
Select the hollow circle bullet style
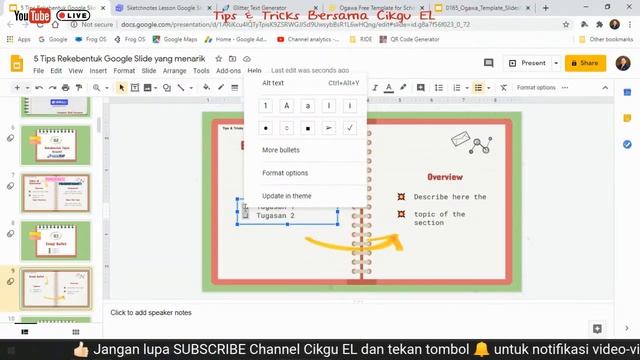[287, 128]
